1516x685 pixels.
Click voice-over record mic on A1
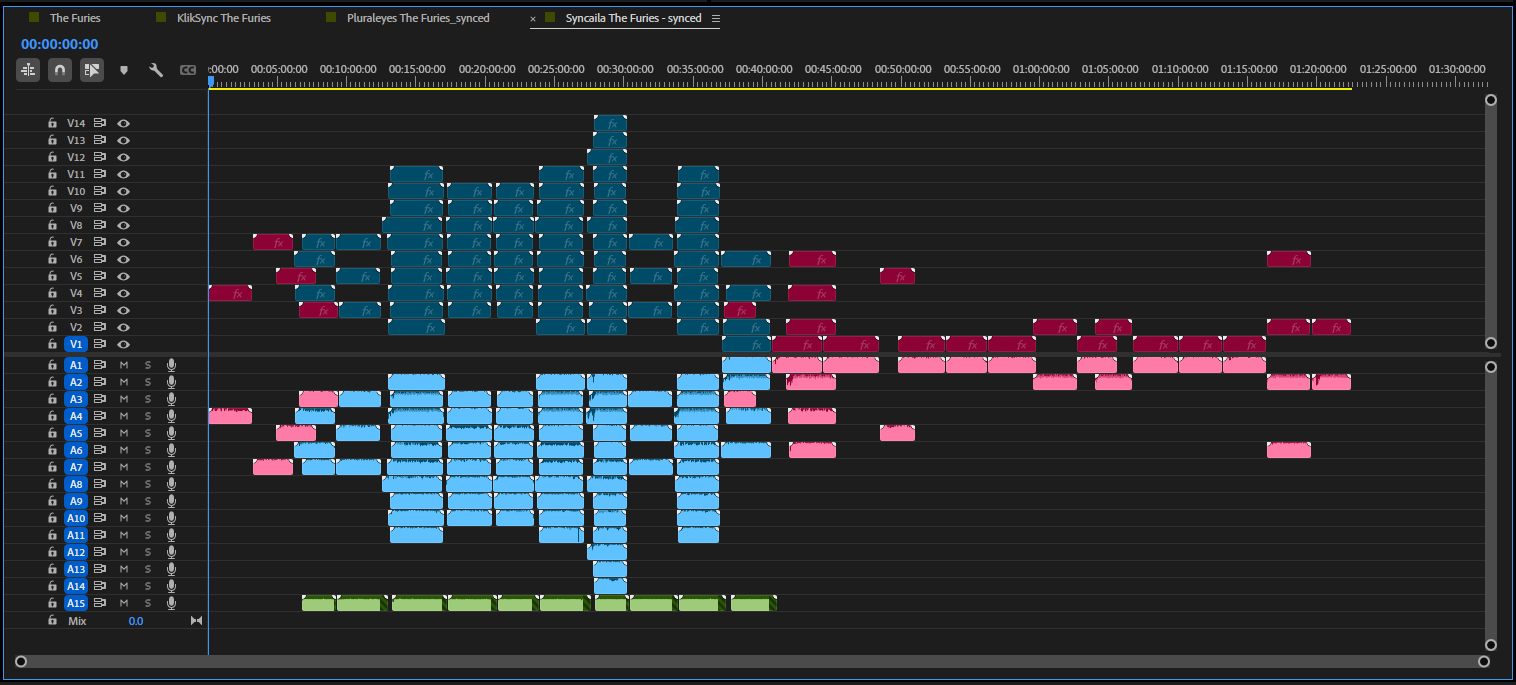point(172,365)
